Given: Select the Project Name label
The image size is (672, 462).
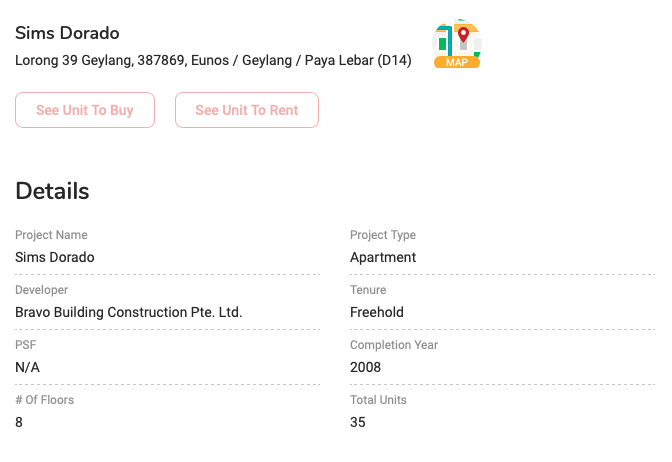Looking at the screenshot, I should pyautogui.click(x=51, y=235).
